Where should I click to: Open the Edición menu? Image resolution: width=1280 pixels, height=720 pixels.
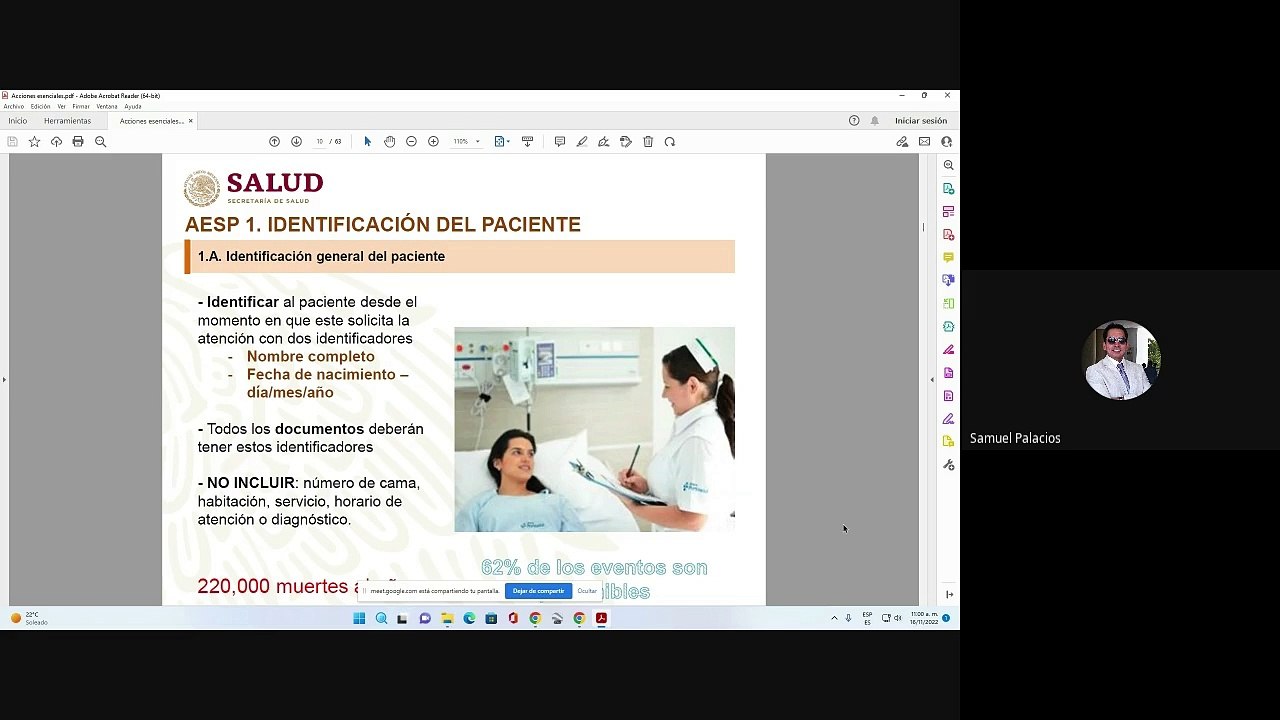pos(40,106)
